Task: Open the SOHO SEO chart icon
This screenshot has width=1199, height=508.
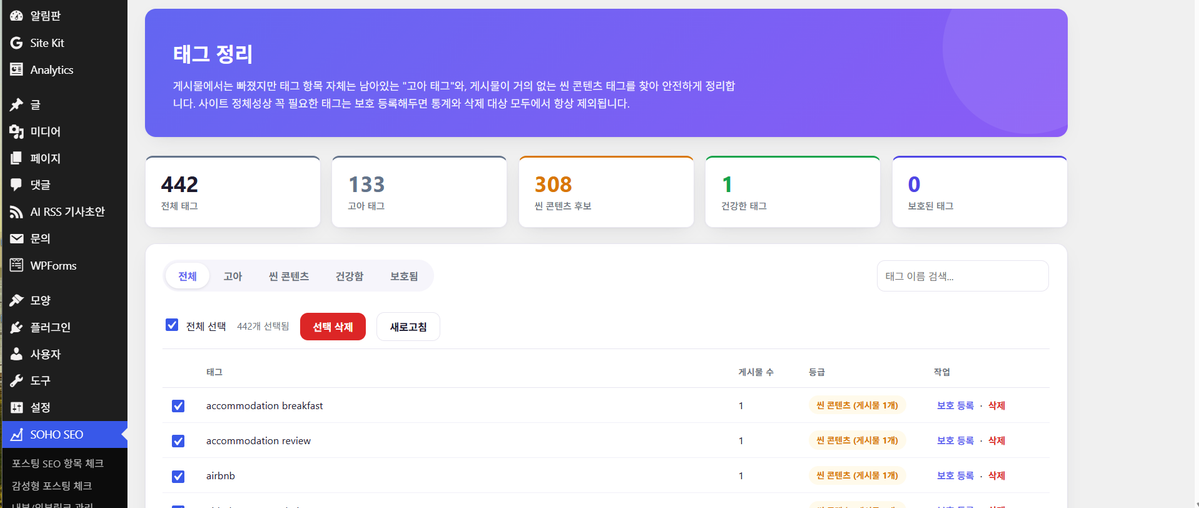Action: pyautogui.click(x=16, y=435)
